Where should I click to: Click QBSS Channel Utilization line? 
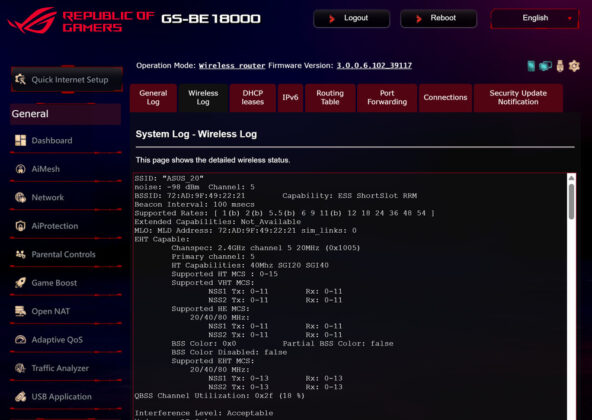219,395
